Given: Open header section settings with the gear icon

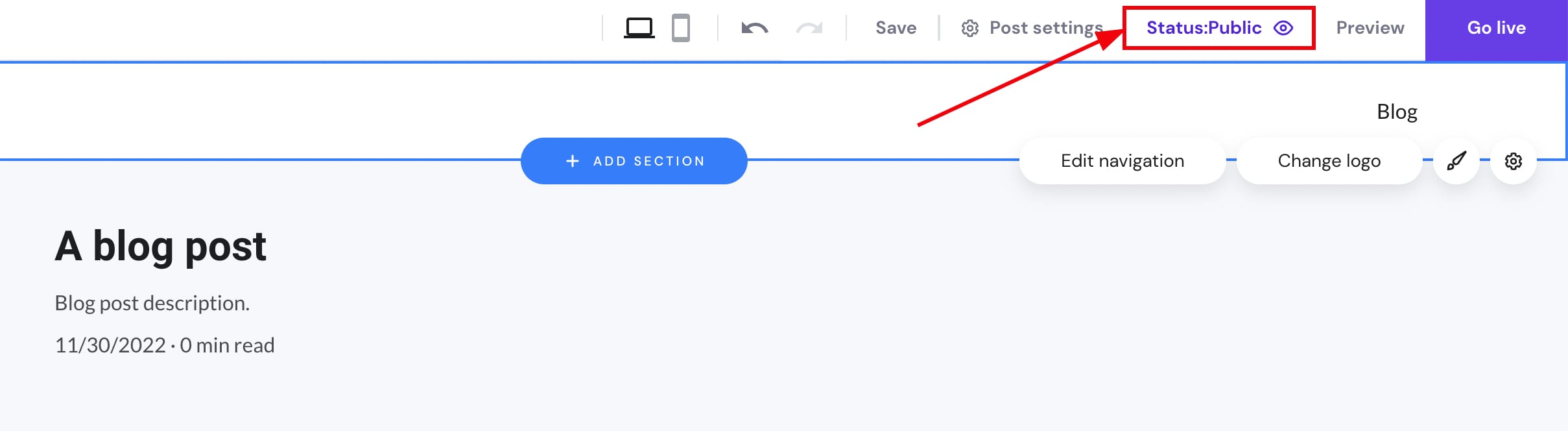Looking at the screenshot, I should click(1514, 160).
